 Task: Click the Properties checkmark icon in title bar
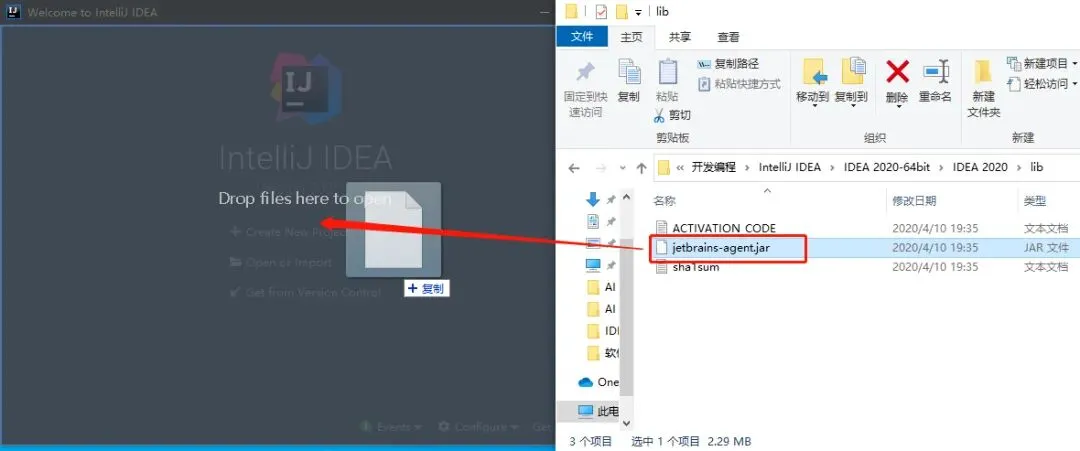tap(601, 11)
